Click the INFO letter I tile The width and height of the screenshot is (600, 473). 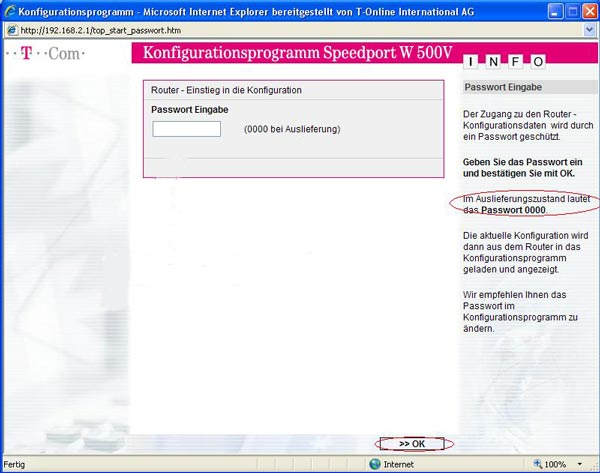471,61
